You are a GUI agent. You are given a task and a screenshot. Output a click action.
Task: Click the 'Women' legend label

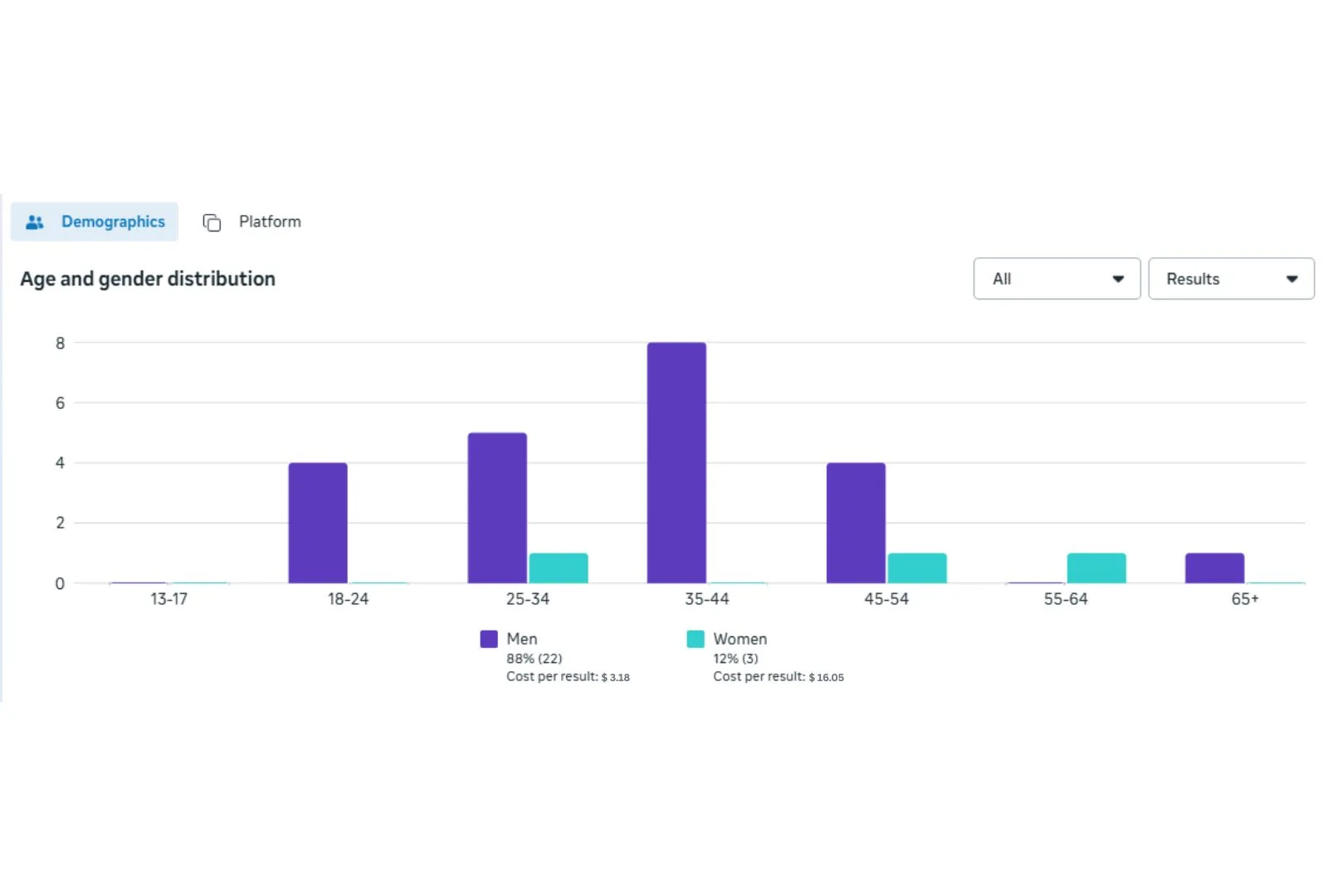740,639
